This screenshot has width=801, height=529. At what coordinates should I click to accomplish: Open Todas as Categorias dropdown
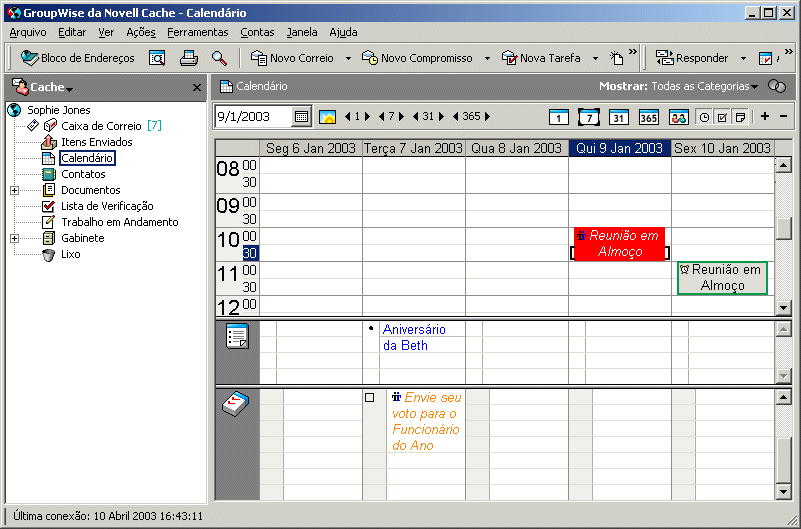(x=704, y=86)
